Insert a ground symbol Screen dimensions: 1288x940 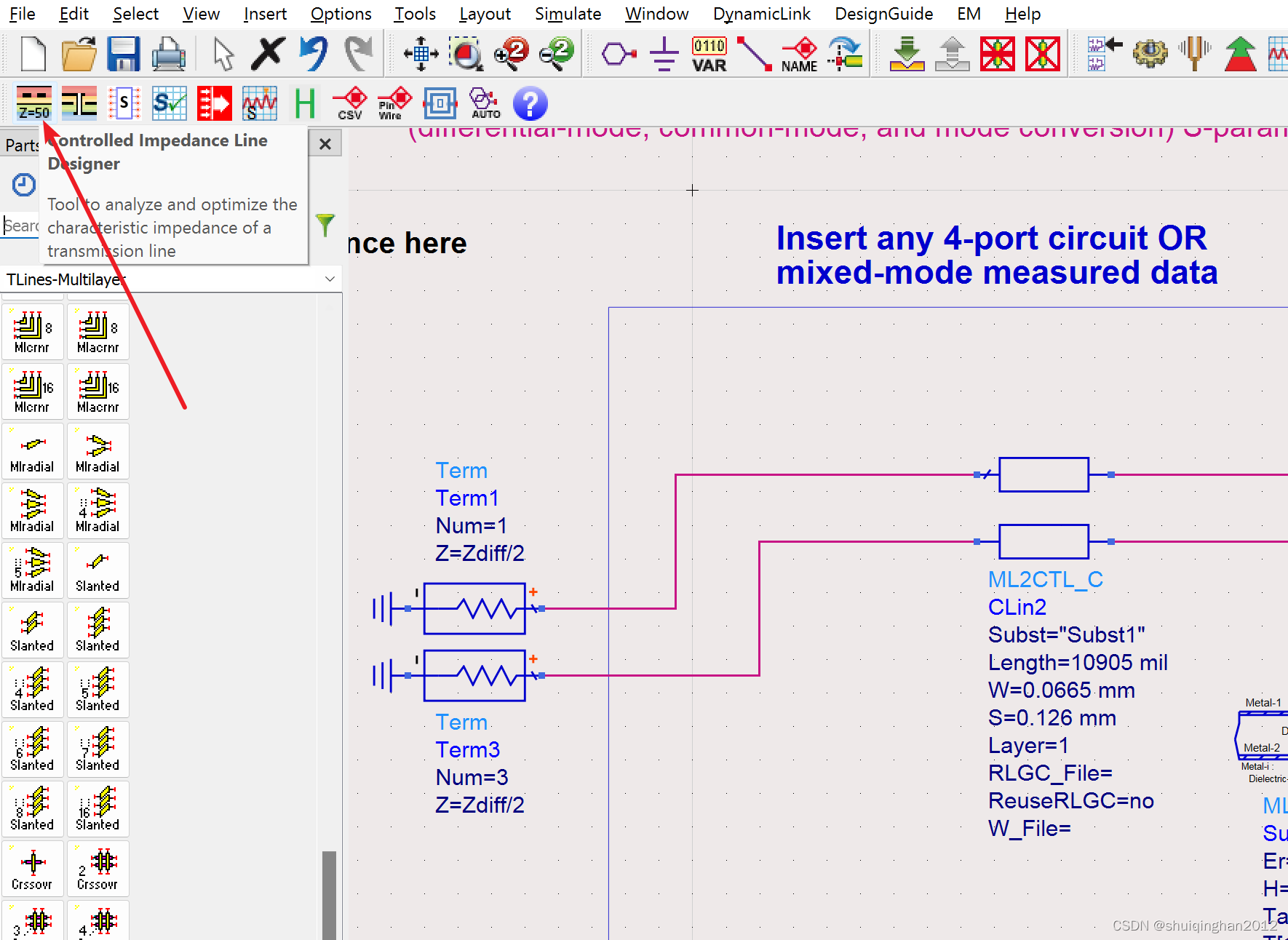pos(663,53)
